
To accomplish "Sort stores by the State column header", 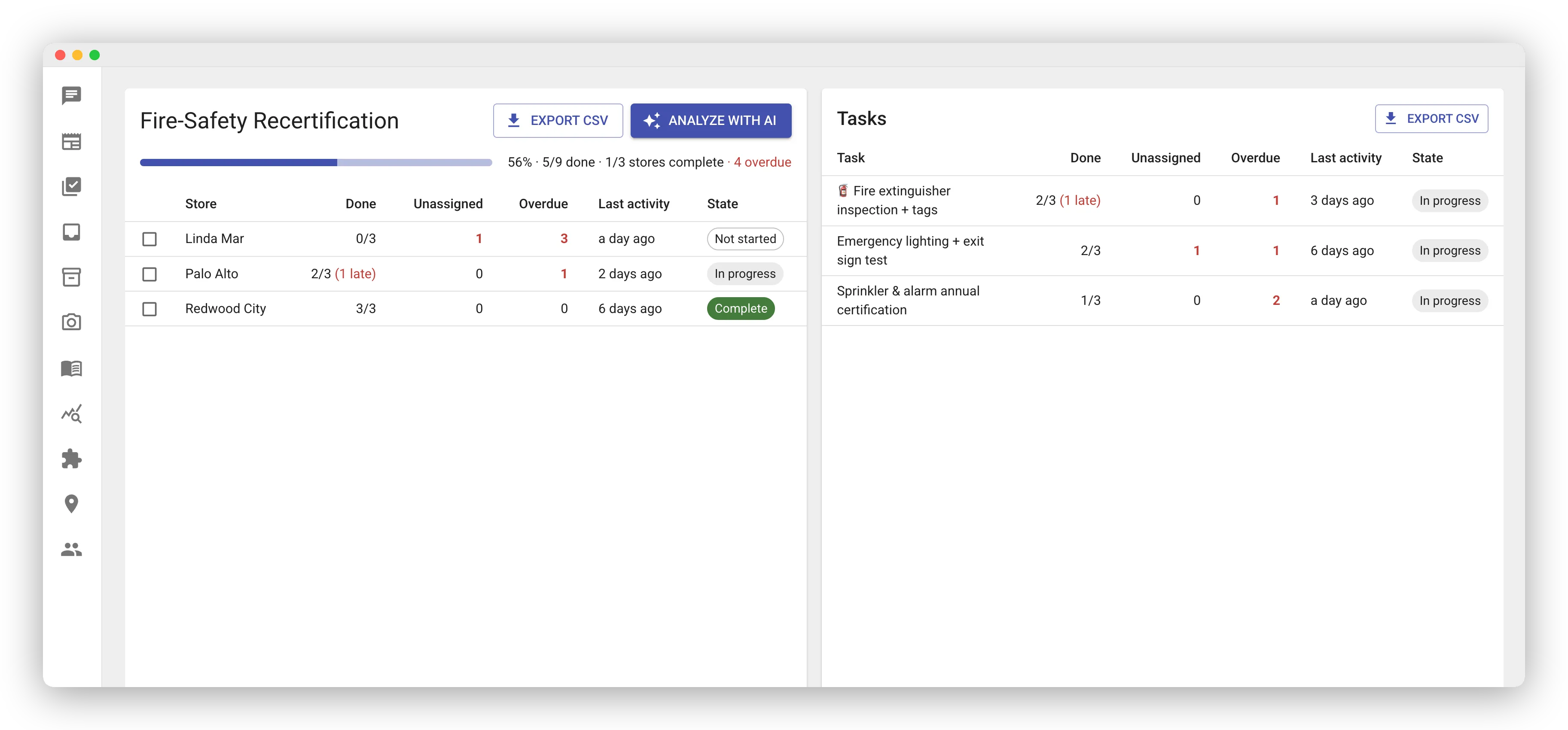I will (723, 204).
